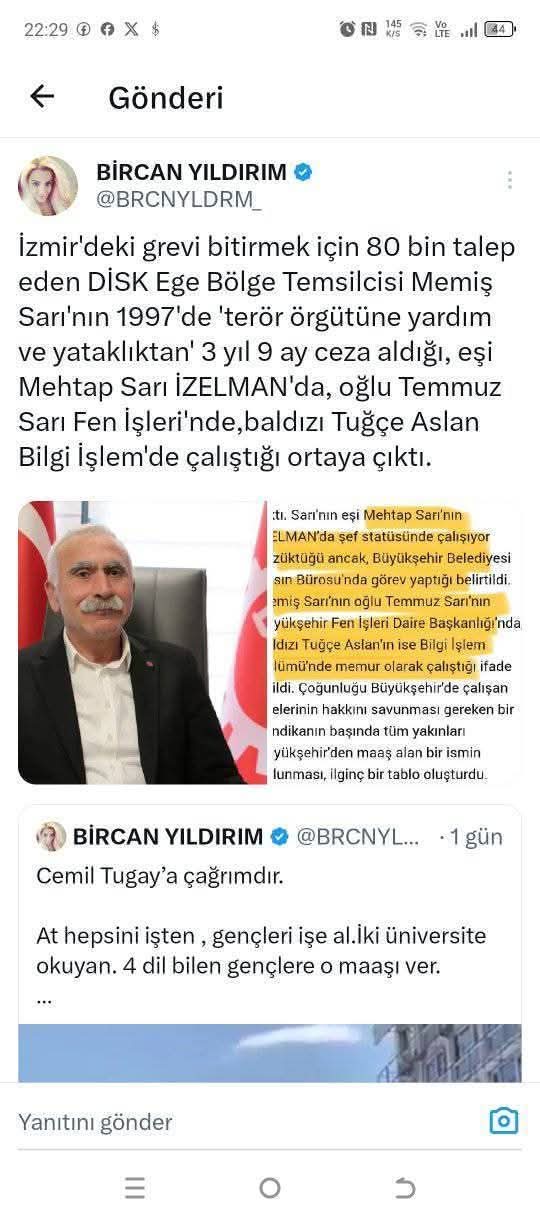The width and height of the screenshot is (540, 1218).
Task: Tap the quoted post's small avatar
Action: coord(51,837)
